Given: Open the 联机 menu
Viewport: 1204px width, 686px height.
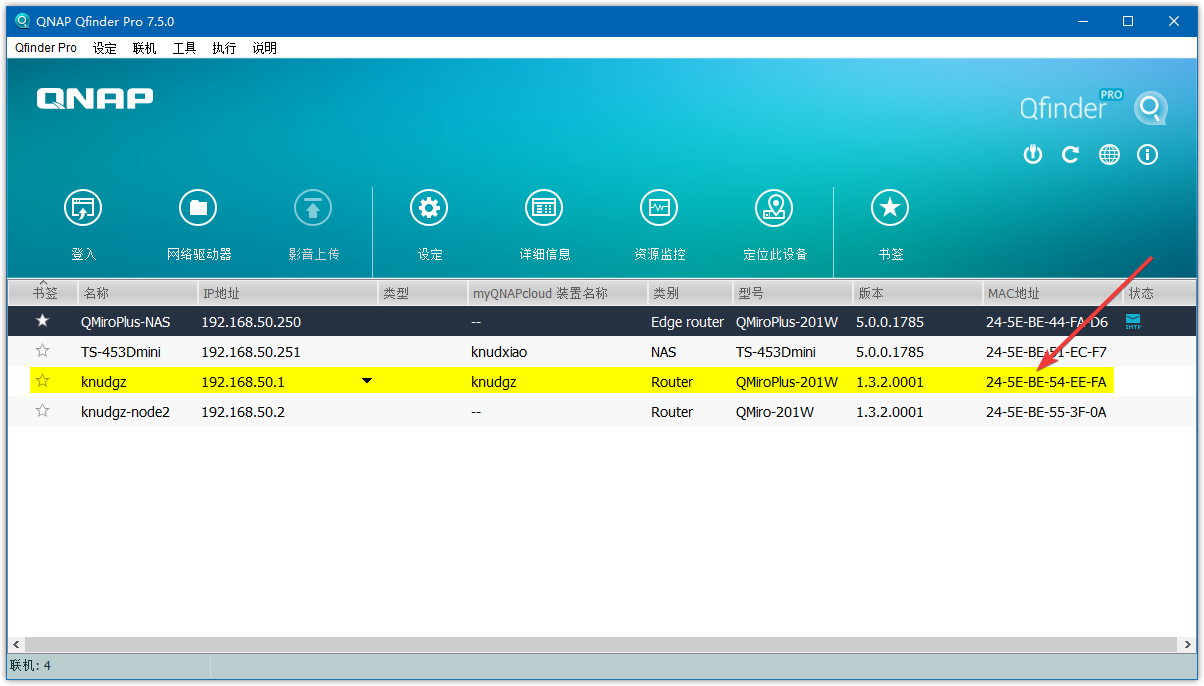Looking at the screenshot, I should pos(145,48).
